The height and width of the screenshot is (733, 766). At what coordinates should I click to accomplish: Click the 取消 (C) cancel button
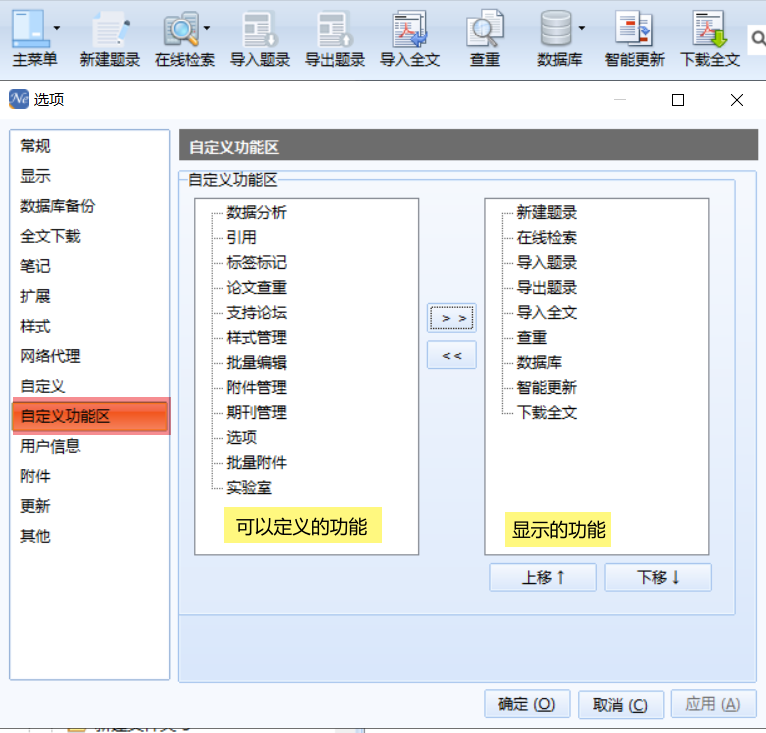[x=620, y=705]
